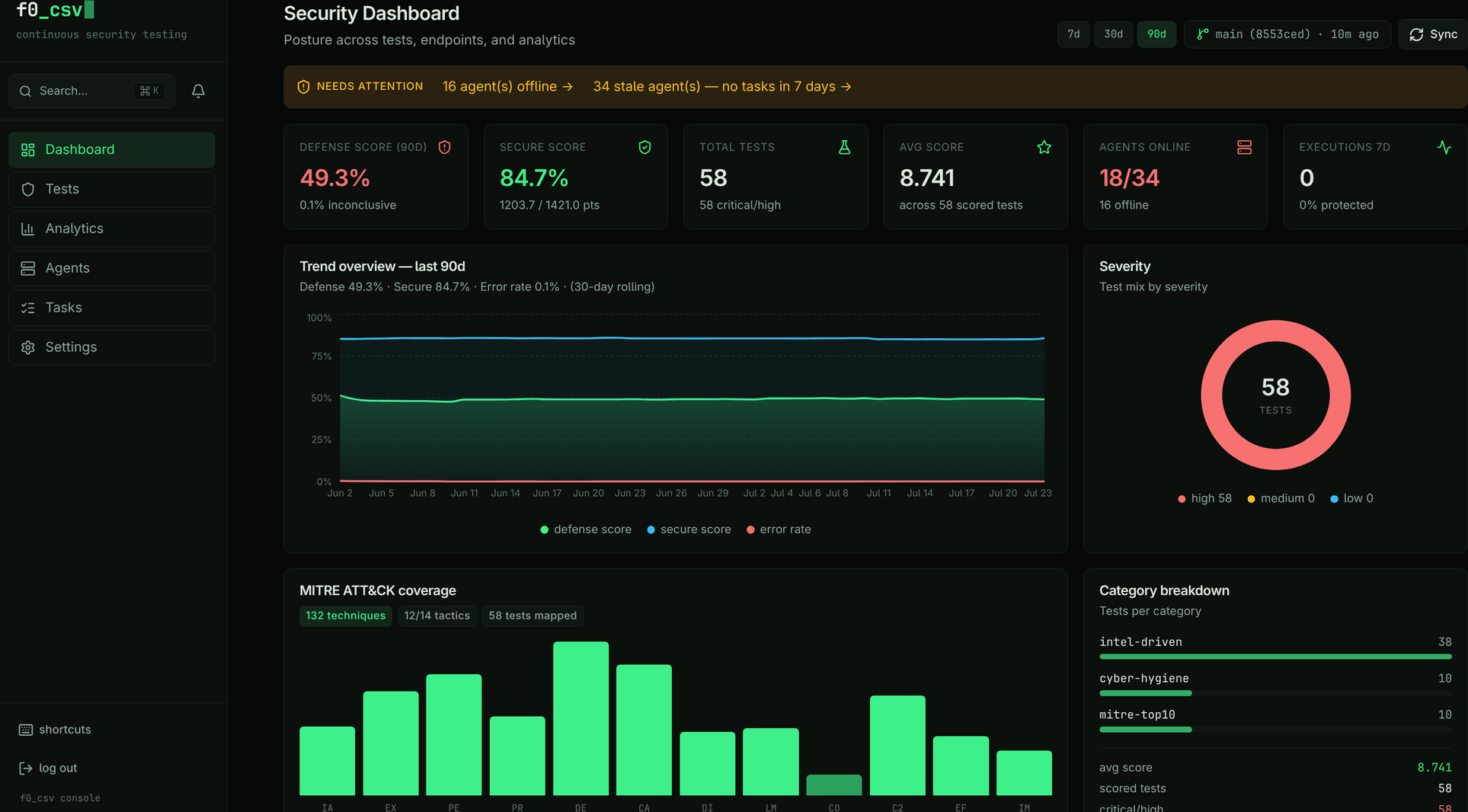Switch time range to 7d
Image resolution: width=1468 pixels, height=812 pixels.
point(1073,34)
